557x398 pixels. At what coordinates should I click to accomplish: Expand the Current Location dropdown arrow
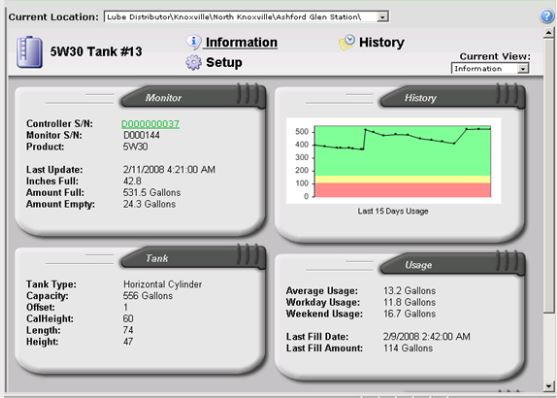(x=382, y=17)
